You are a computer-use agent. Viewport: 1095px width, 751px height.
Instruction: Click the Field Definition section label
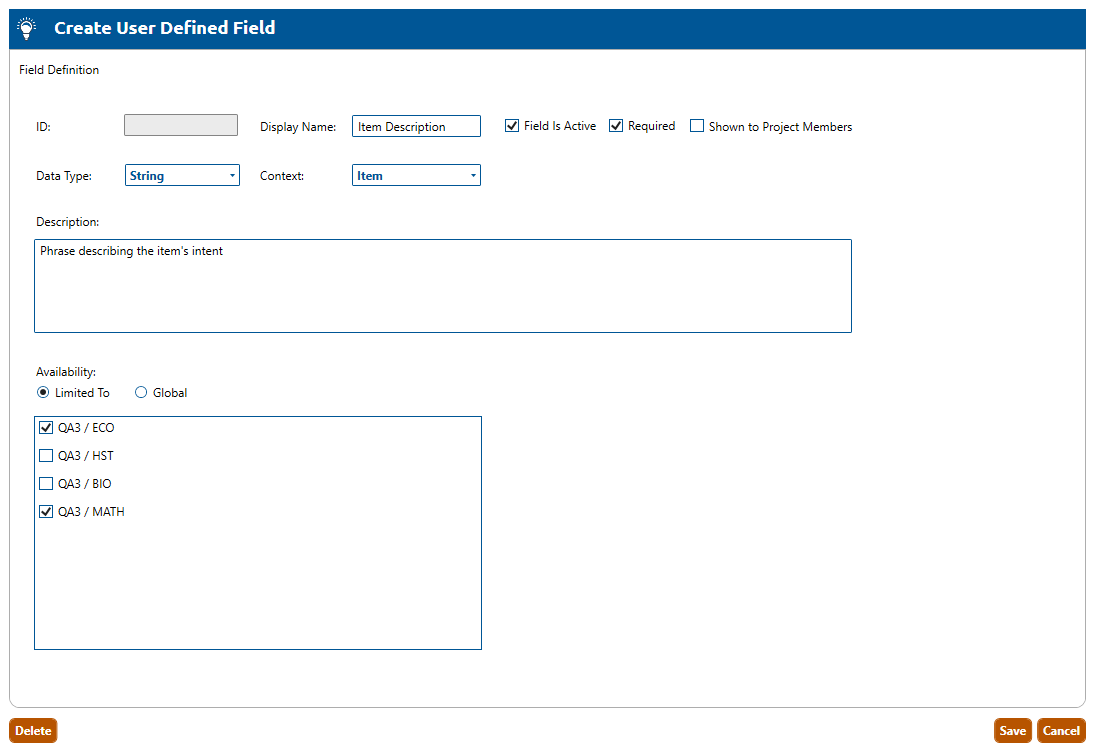click(59, 70)
